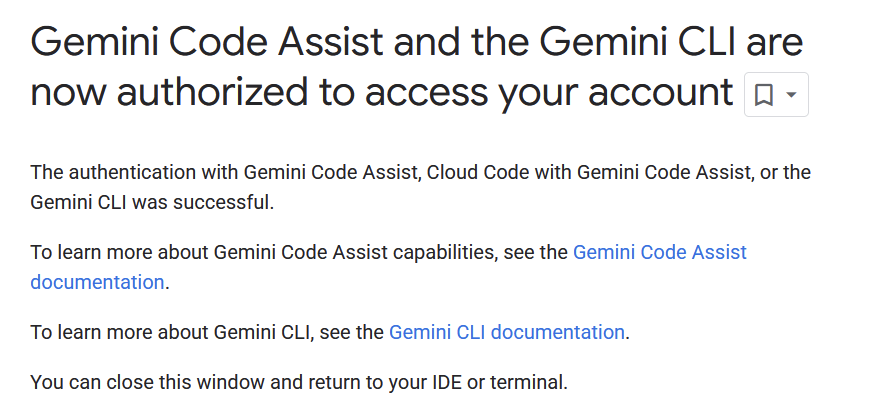Click the word 'documentation' on the wrapped link line

click(97, 282)
